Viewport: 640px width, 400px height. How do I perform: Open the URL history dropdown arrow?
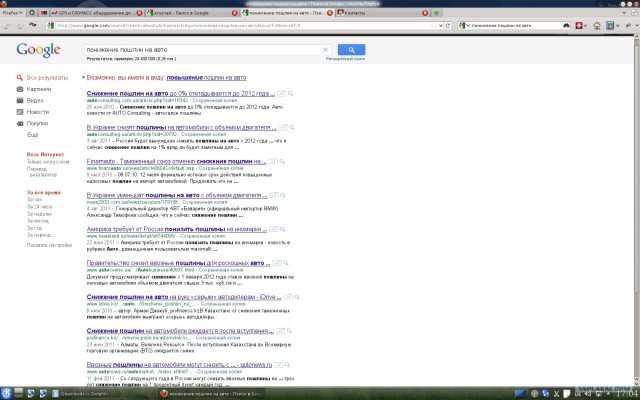441,26
